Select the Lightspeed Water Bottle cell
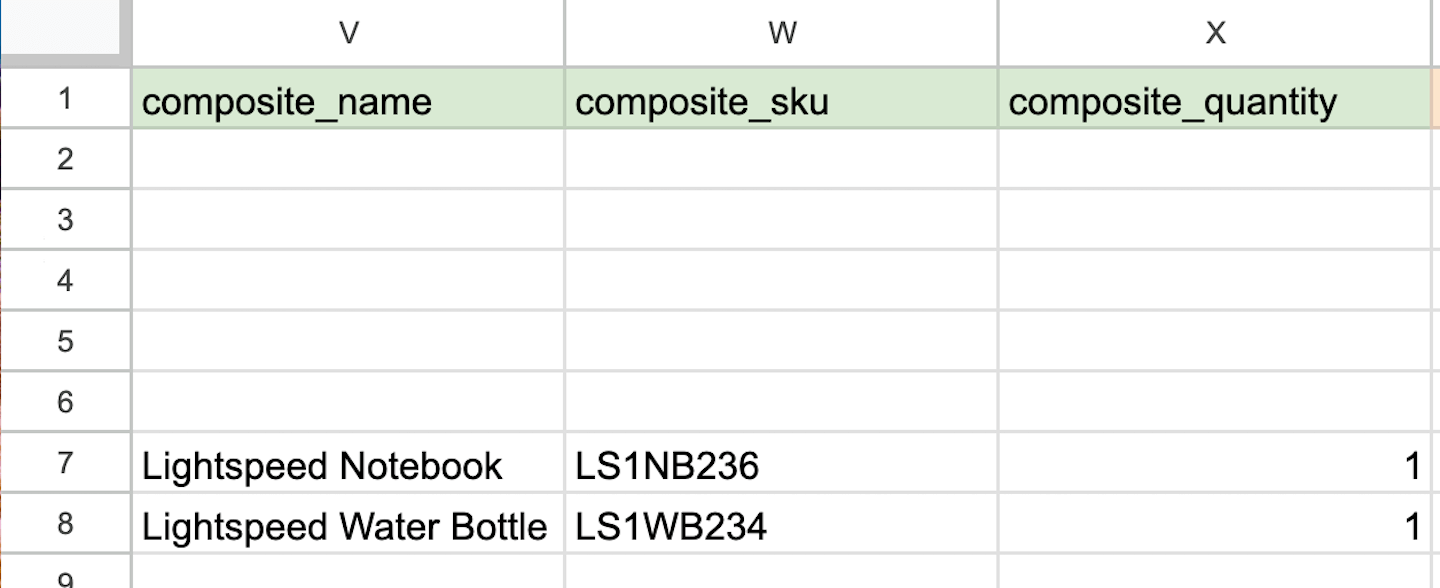The width and height of the screenshot is (1440, 588). (348, 526)
